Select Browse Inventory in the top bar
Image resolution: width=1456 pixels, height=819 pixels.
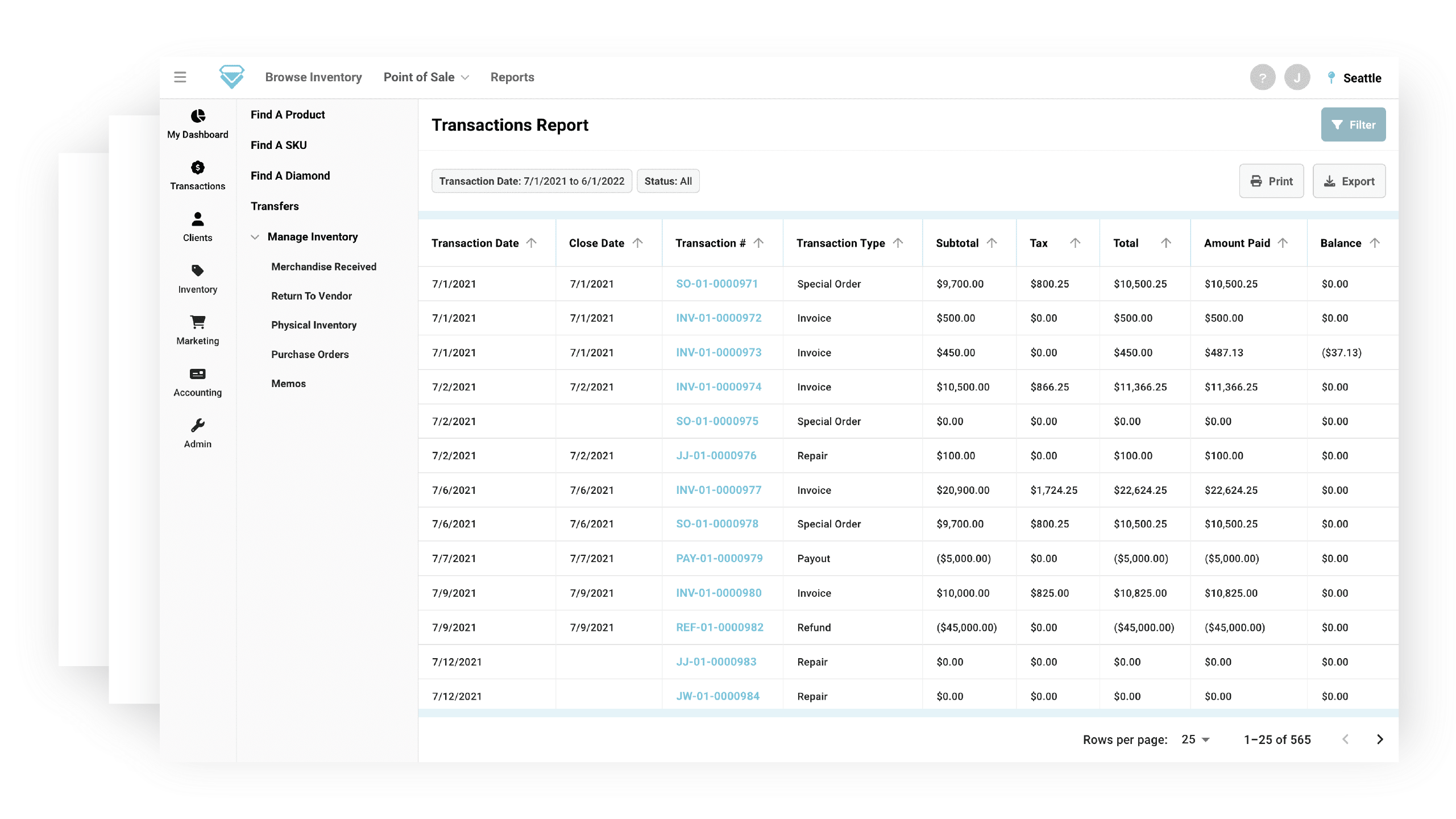click(x=313, y=77)
